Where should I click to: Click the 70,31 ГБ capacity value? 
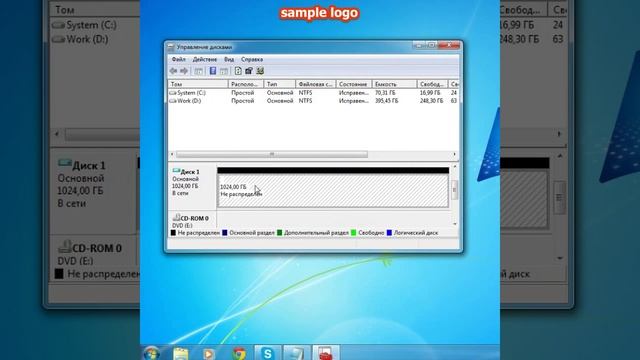385,93
